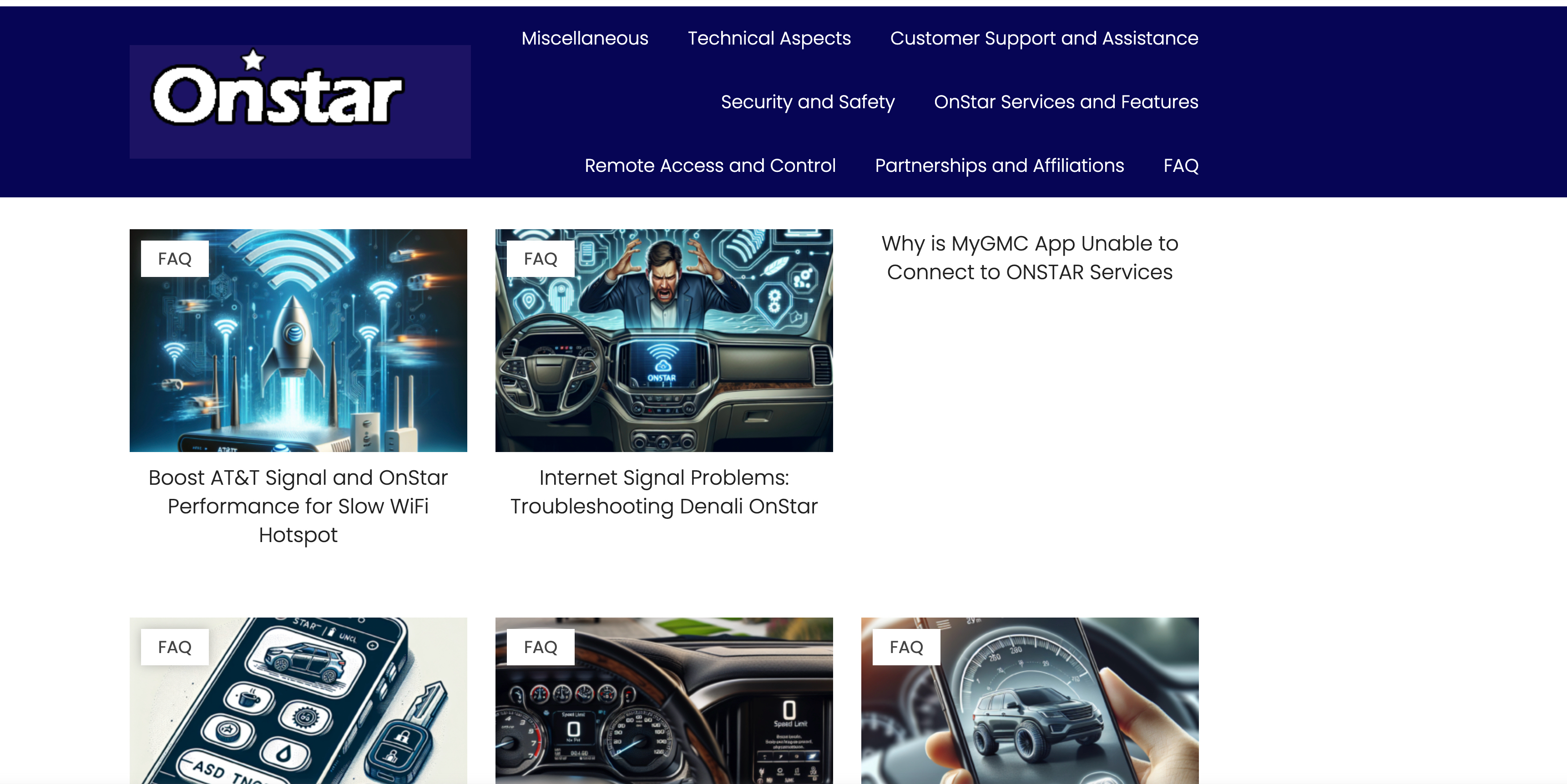Click FAQ tag on handheld phone SUV card
This screenshot has width=1567, height=784.
click(906, 647)
